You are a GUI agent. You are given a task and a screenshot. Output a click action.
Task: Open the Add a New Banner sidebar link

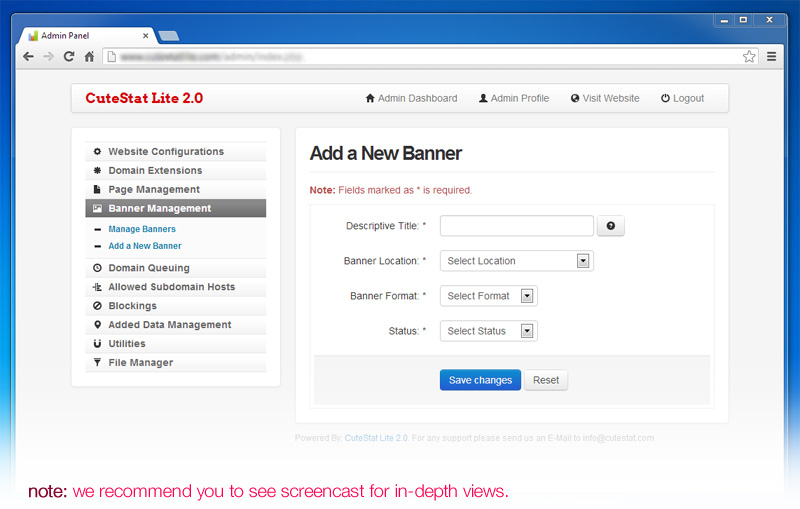coord(145,246)
